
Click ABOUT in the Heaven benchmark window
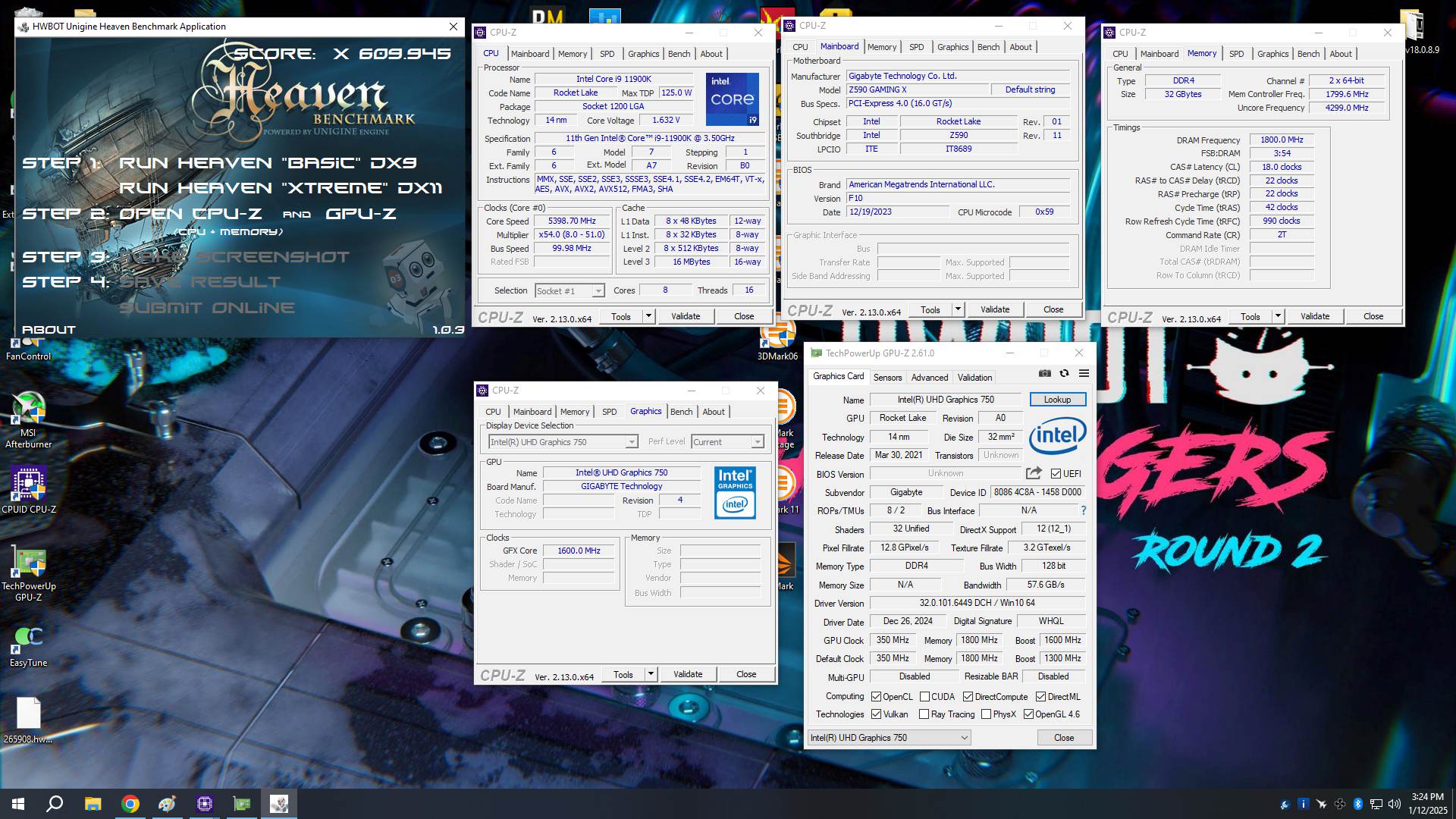[x=49, y=330]
